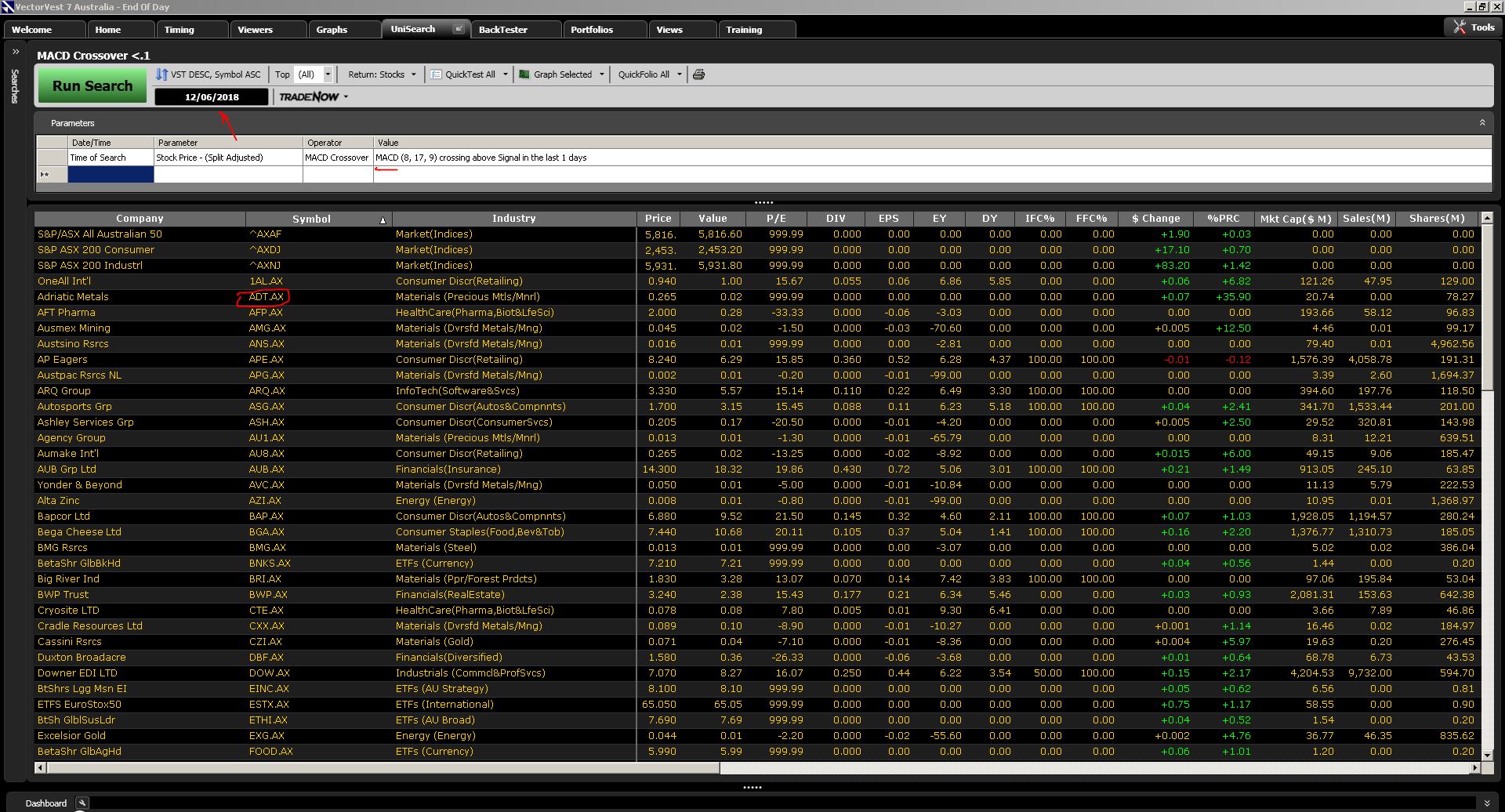The width and height of the screenshot is (1505, 812).
Task: Click the BWP Trust company name
Action: click(63, 595)
